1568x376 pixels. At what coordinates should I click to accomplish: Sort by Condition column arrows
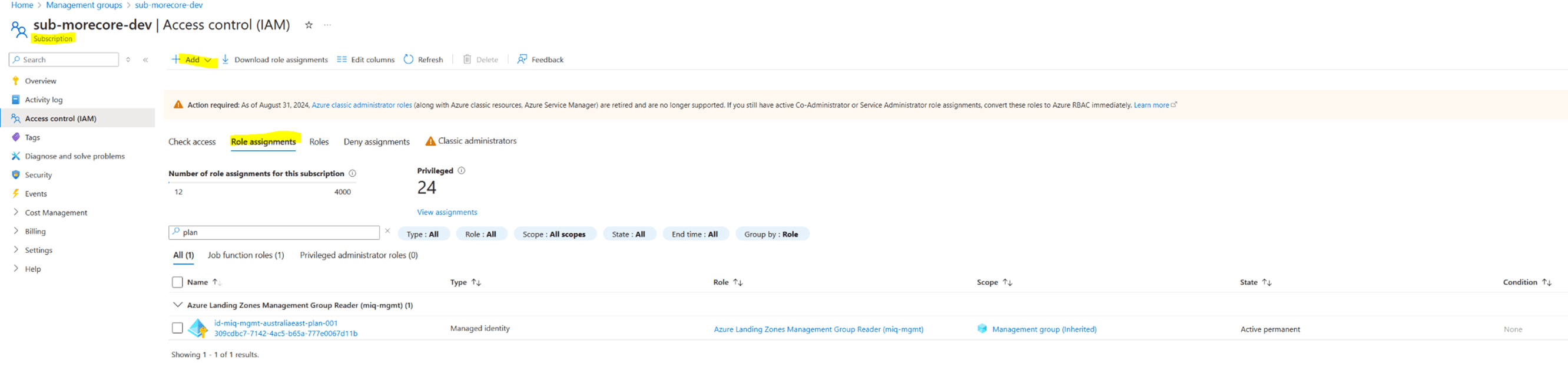(1547, 282)
